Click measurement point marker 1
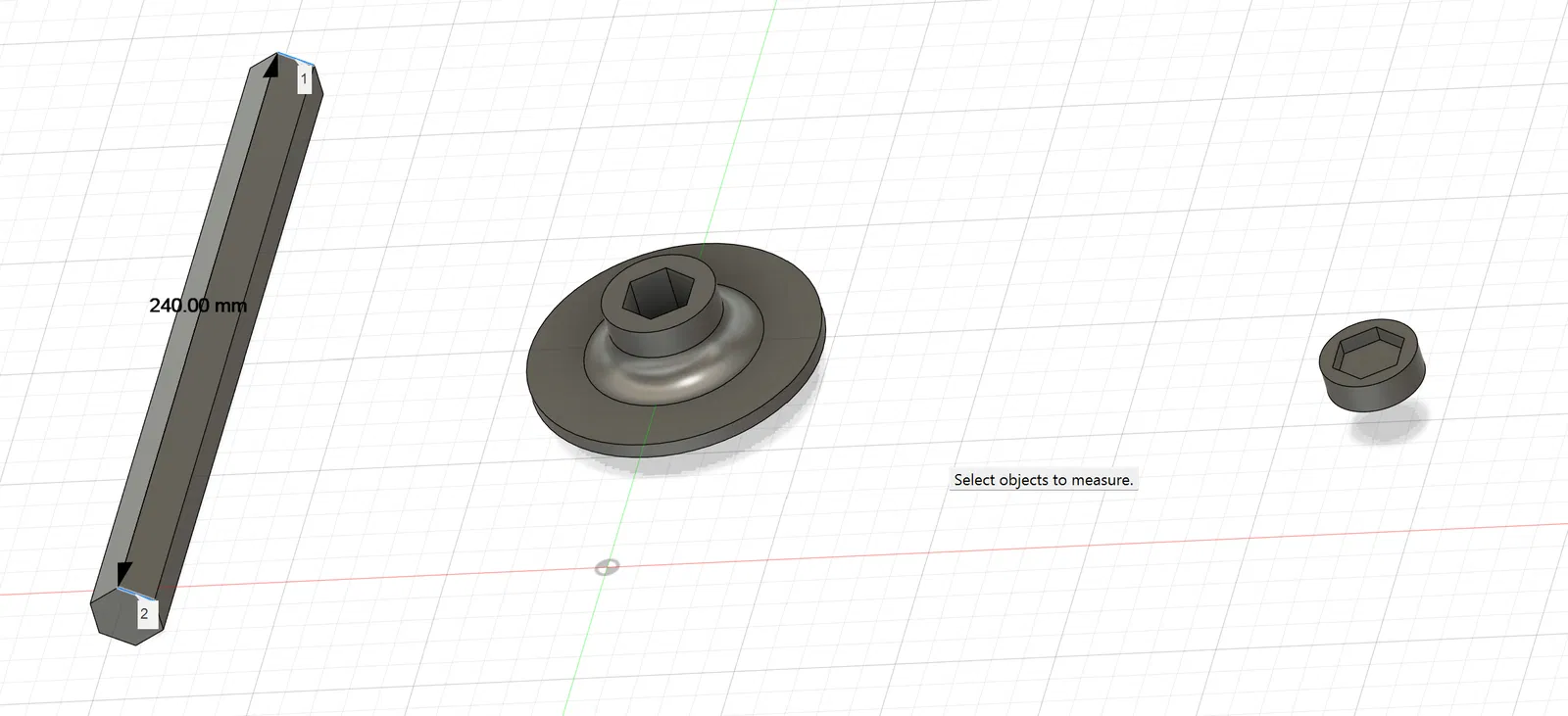 305,78
